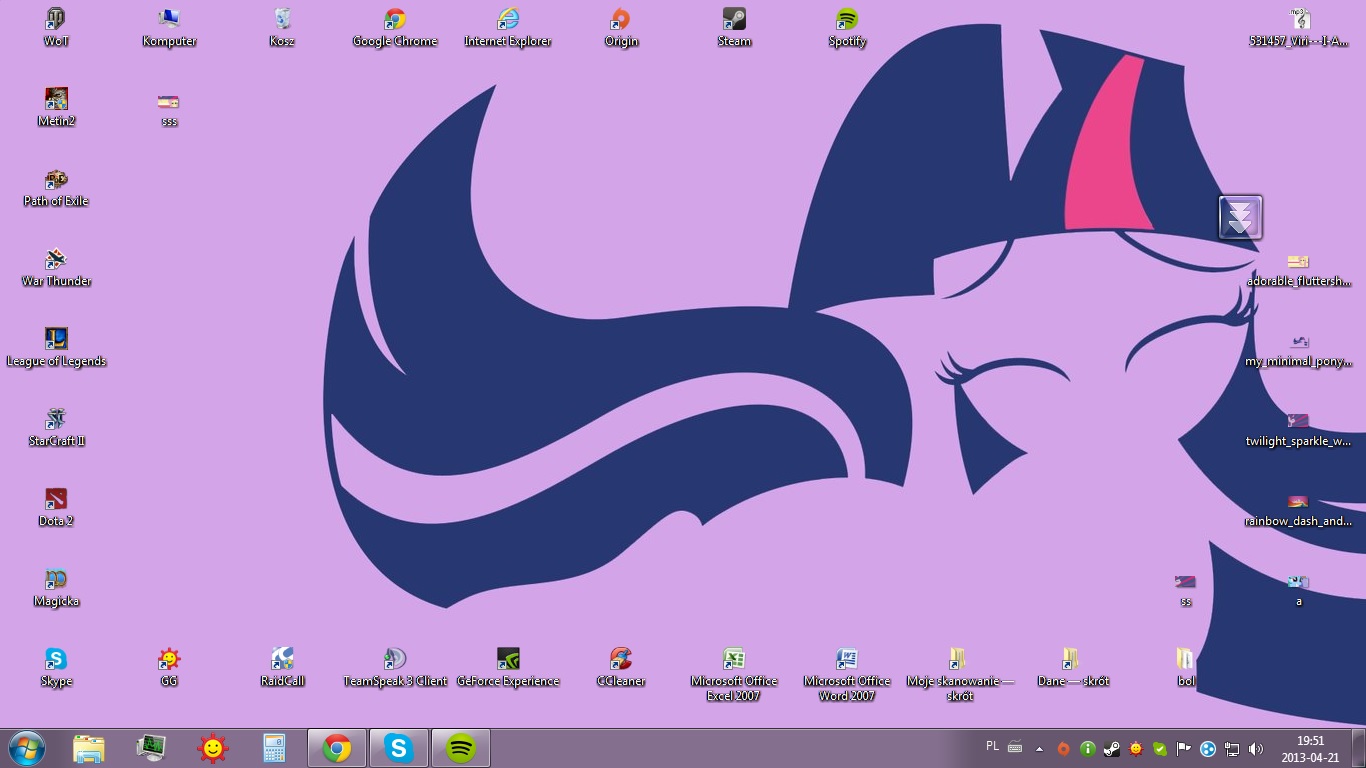
Task: Select the TeamSpeak 3 Client shortcut
Action: (x=395, y=667)
